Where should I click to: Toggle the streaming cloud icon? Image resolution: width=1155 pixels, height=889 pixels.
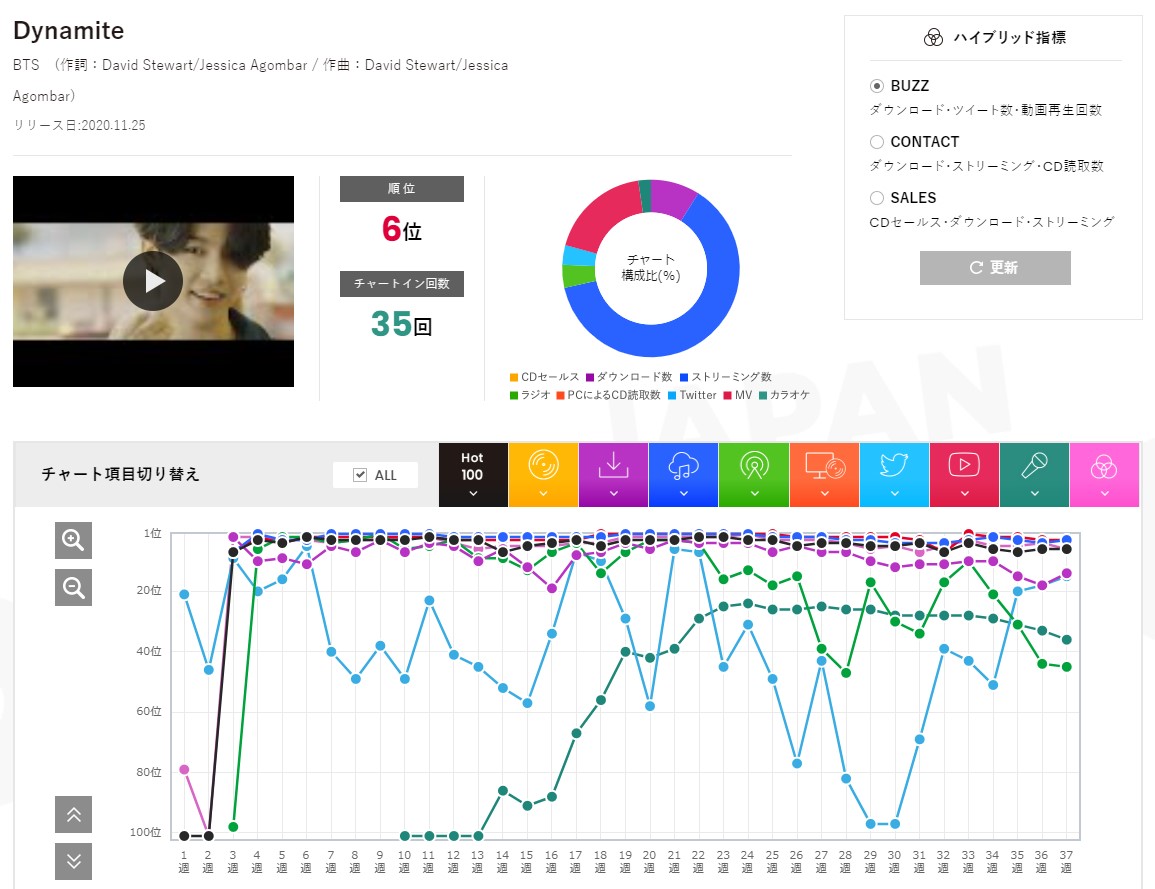tap(684, 474)
